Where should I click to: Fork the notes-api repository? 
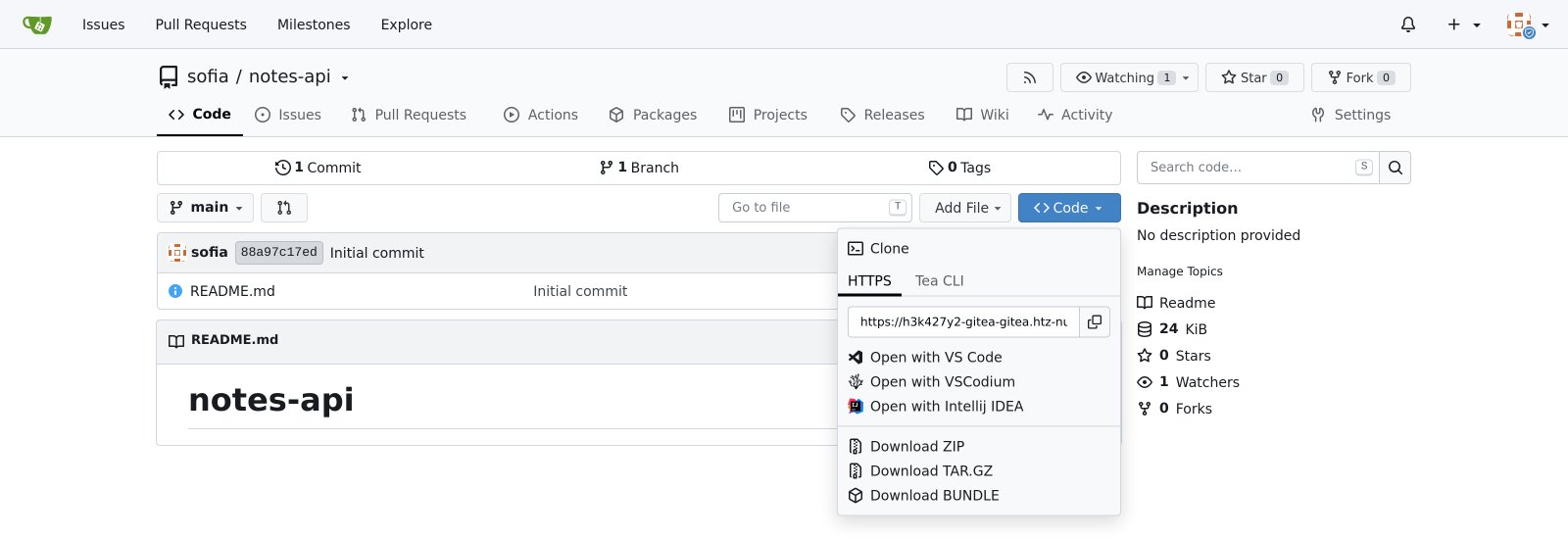coord(1350,77)
